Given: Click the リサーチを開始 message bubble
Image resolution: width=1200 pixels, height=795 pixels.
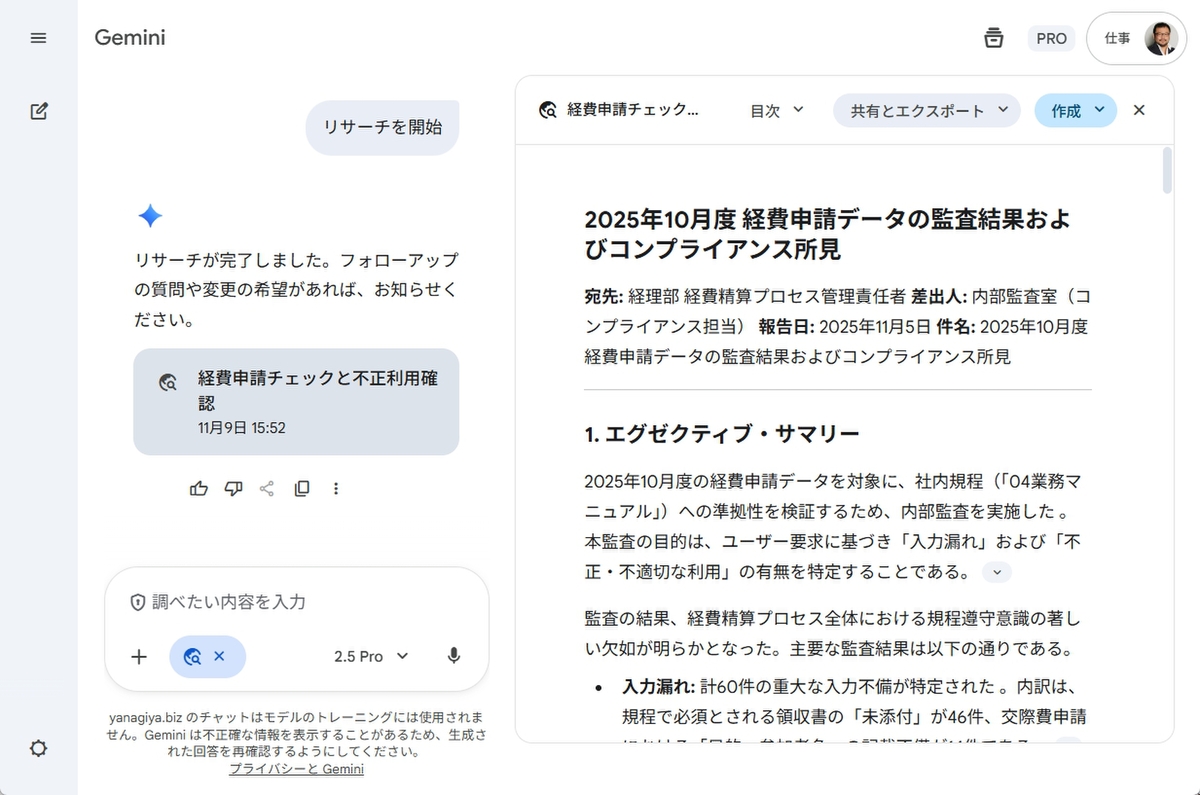Looking at the screenshot, I should pyautogui.click(x=382, y=127).
